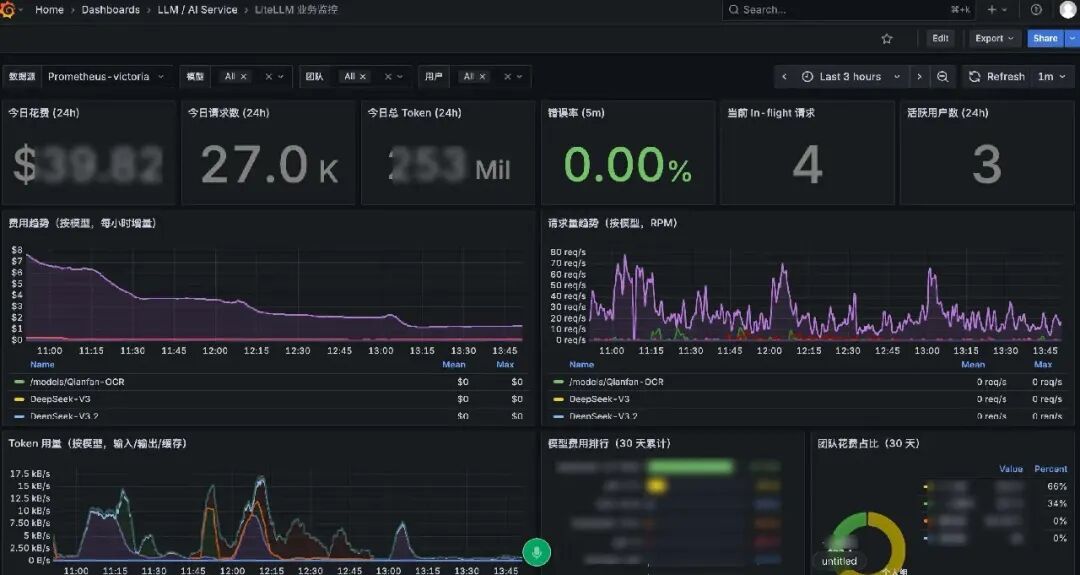Open the plus New menu in the header
The width and height of the screenshot is (1080, 575).
click(997, 10)
